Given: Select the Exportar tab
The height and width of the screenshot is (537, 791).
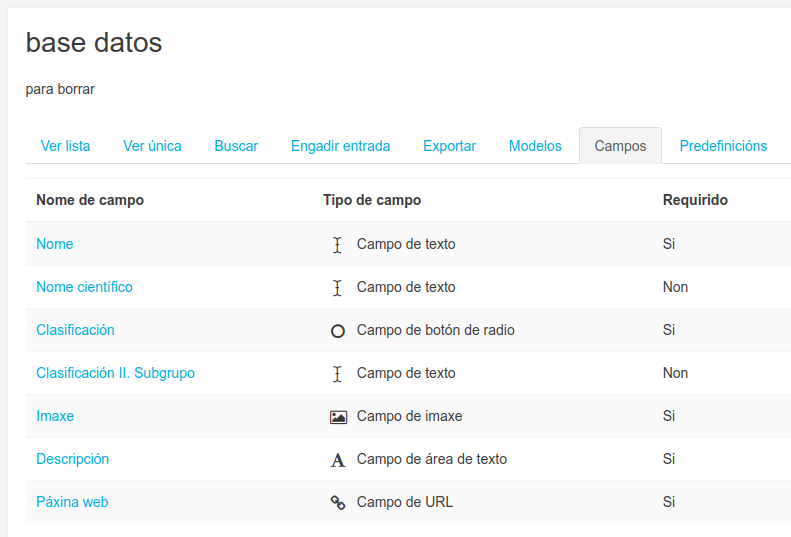Looking at the screenshot, I should pyautogui.click(x=449, y=146).
